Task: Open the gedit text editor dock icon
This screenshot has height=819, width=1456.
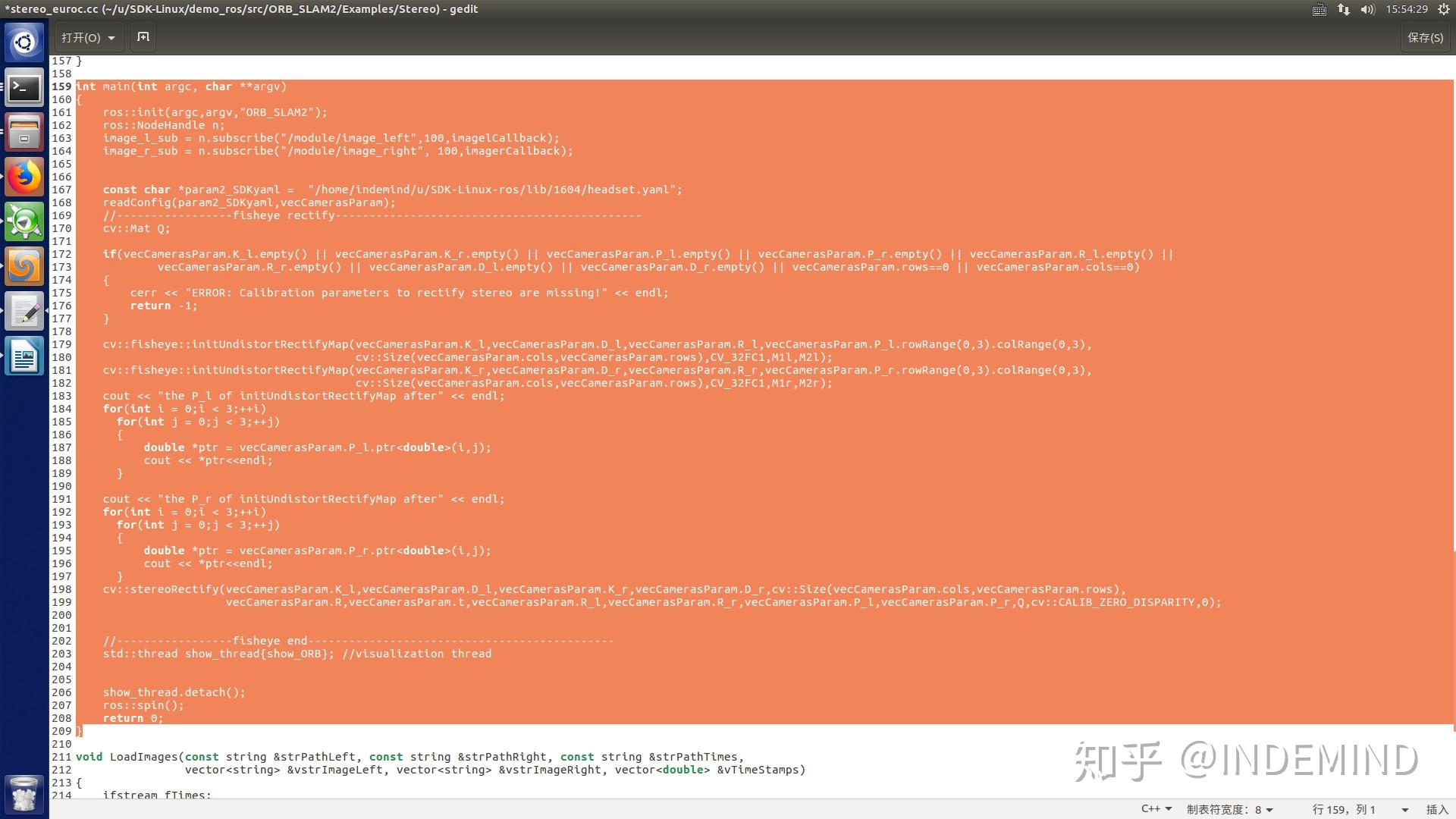Action: tap(24, 312)
